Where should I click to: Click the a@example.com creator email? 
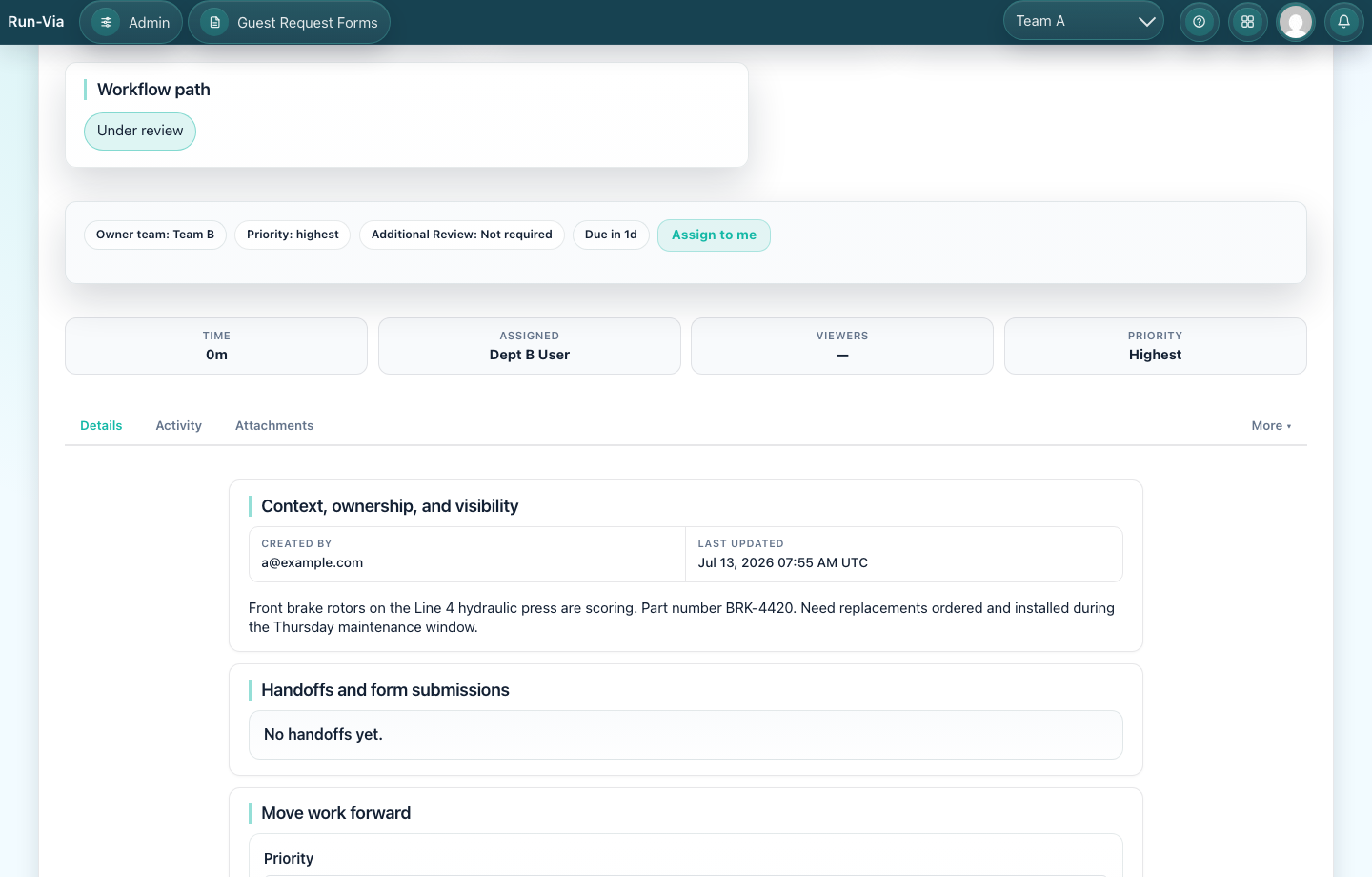(313, 563)
